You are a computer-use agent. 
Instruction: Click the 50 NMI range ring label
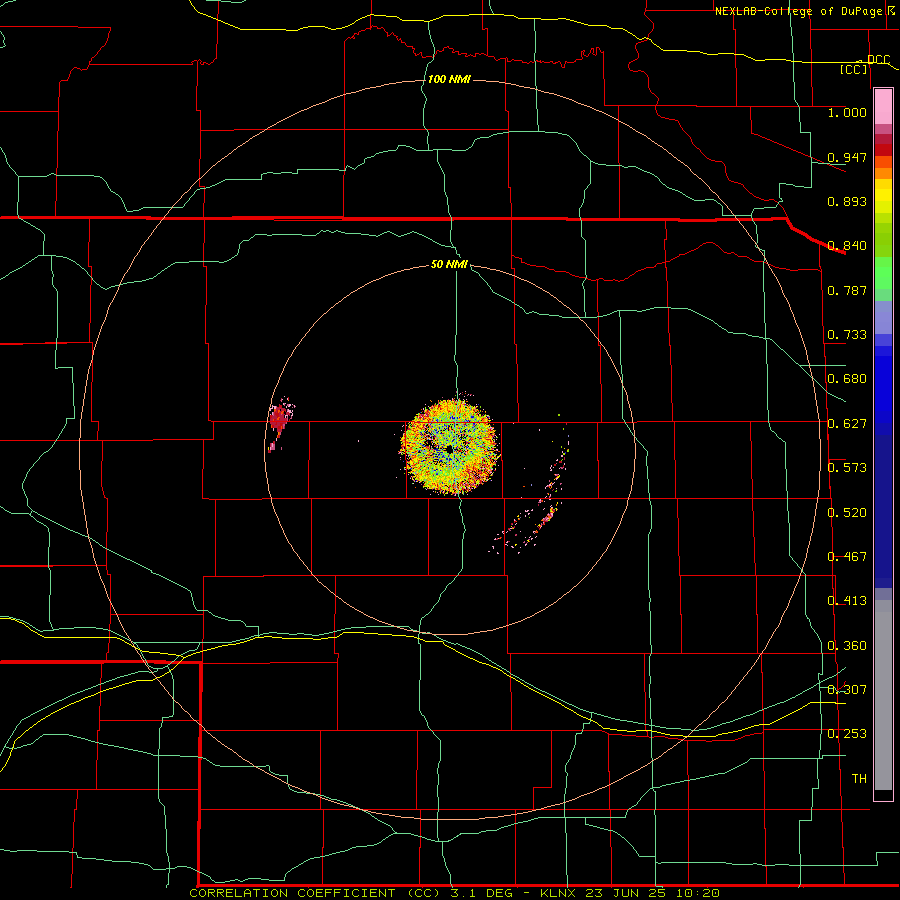pos(449,265)
